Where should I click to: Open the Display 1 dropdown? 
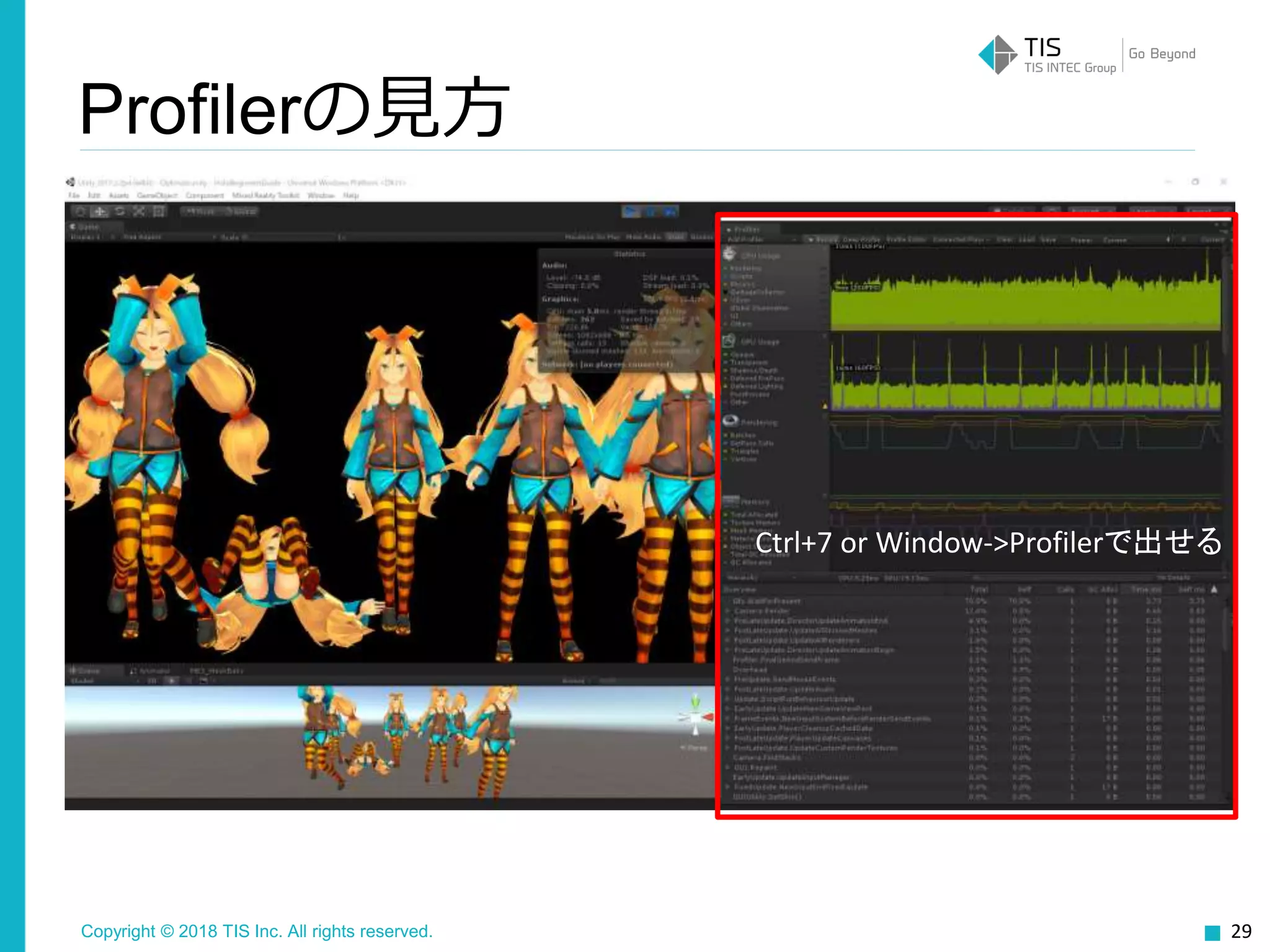93,237
